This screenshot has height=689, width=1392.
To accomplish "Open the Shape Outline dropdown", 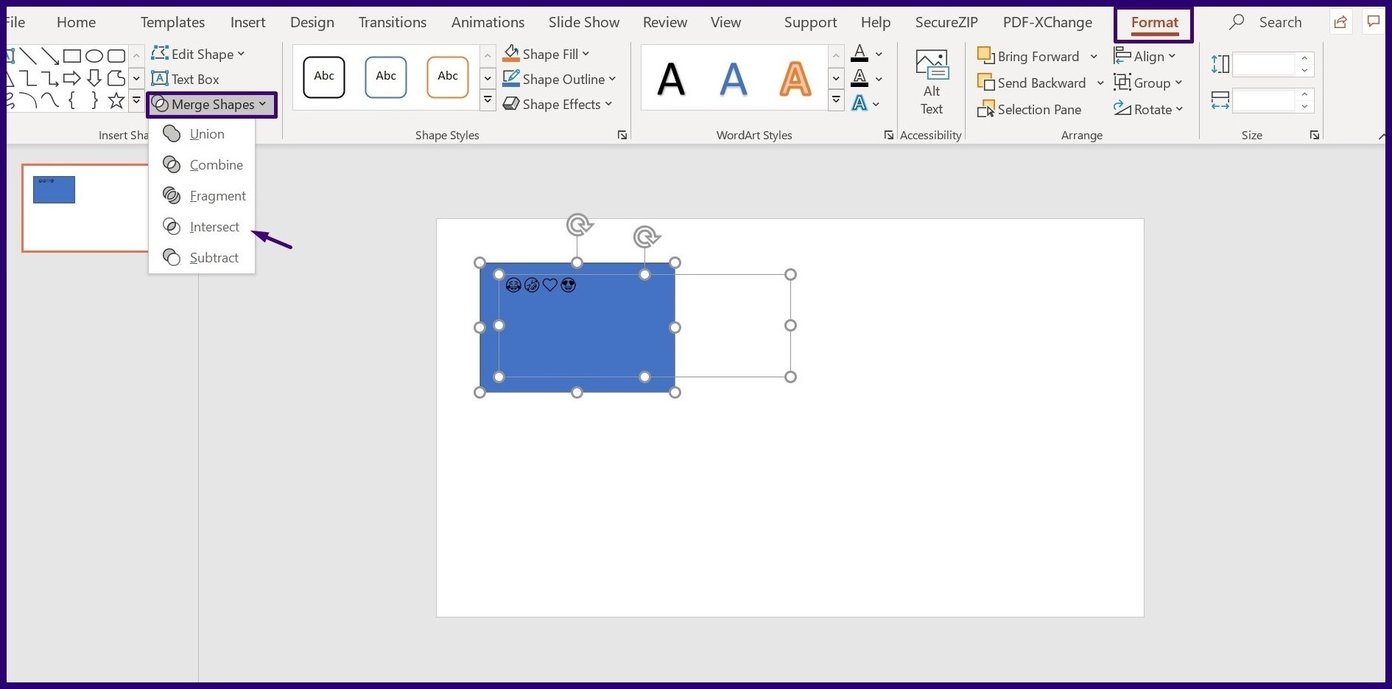I will (x=560, y=79).
